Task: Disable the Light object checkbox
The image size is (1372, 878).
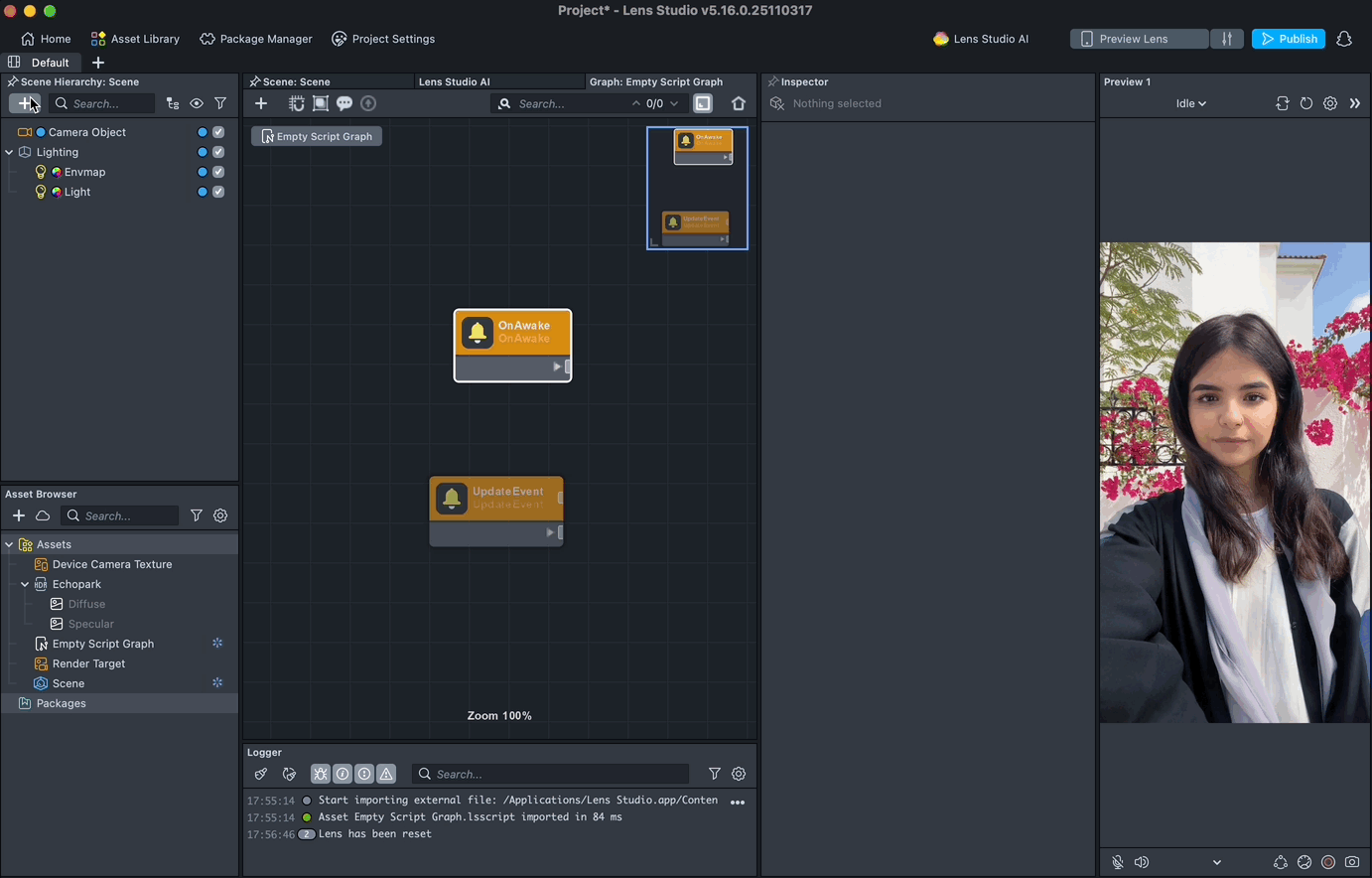Action: 218,192
